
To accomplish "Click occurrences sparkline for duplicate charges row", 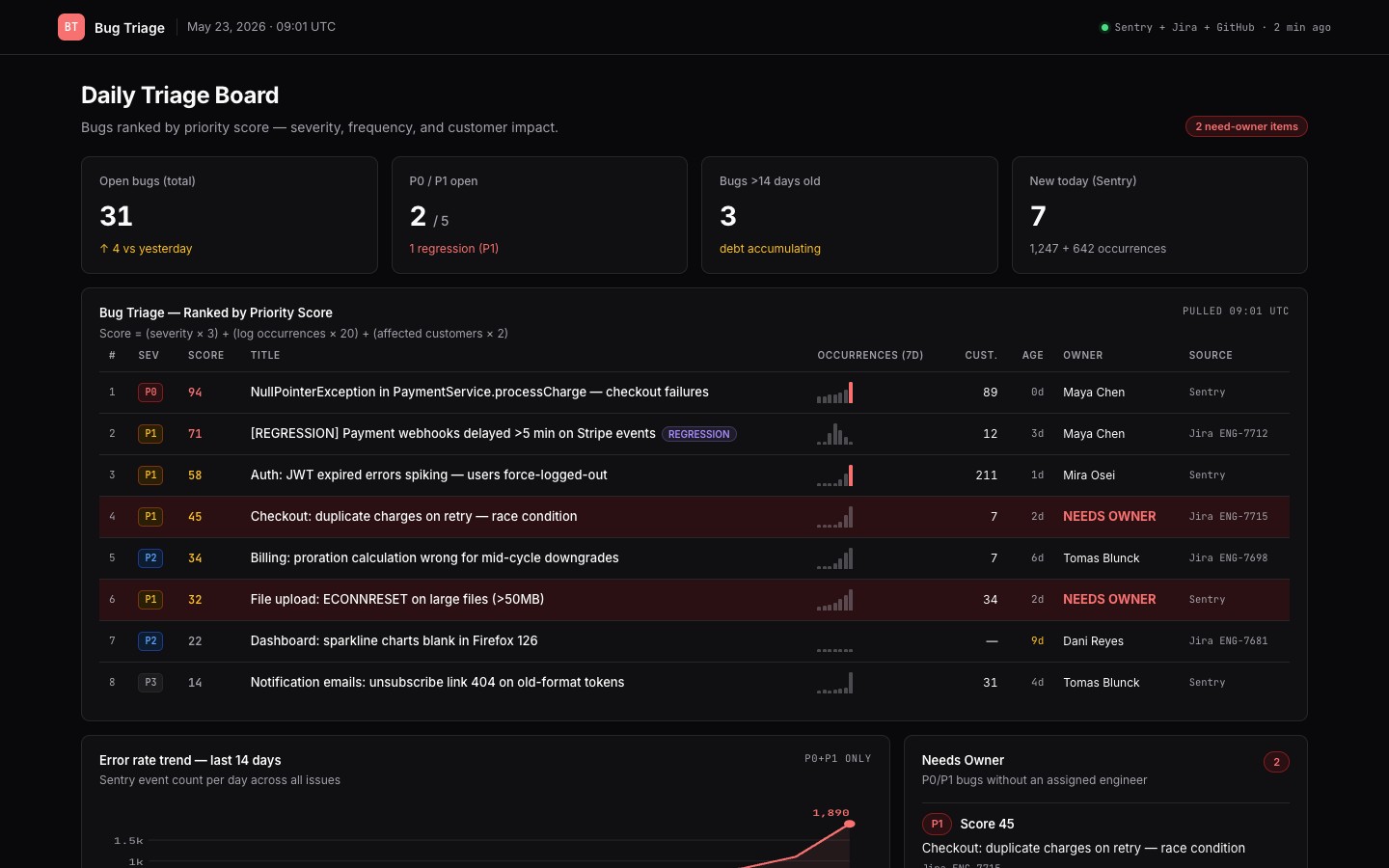I will click(x=835, y=517).
